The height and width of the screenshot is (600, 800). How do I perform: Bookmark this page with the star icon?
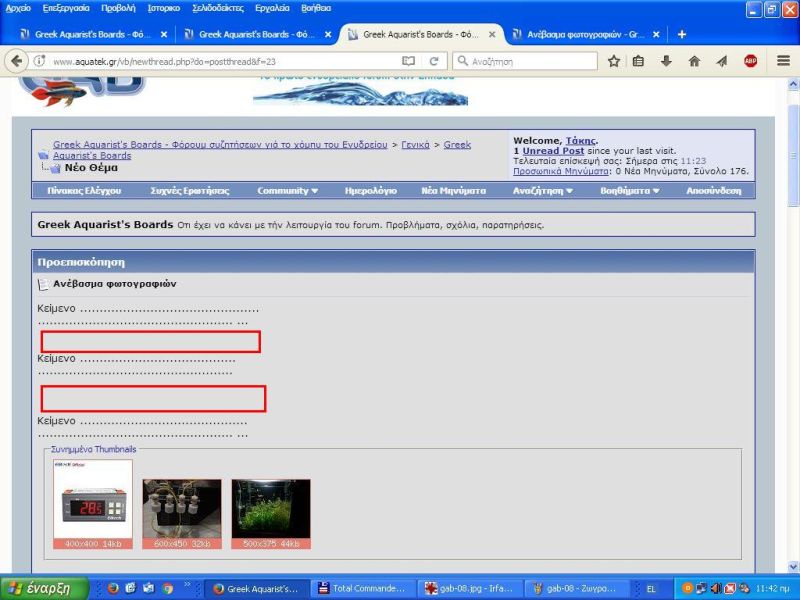pyautogui.click(x=614, y=61)
